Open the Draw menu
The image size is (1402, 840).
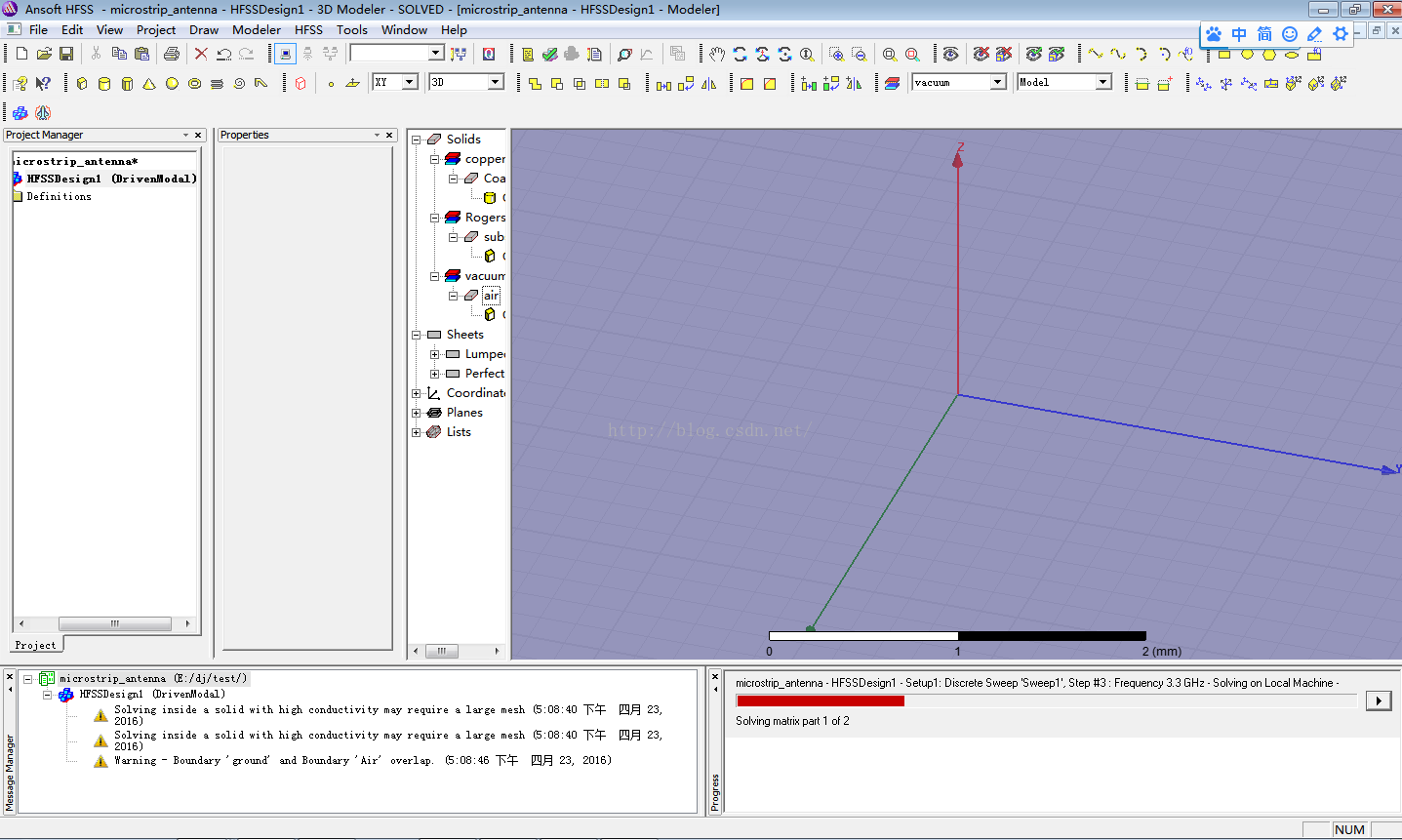tap(204, 29)
